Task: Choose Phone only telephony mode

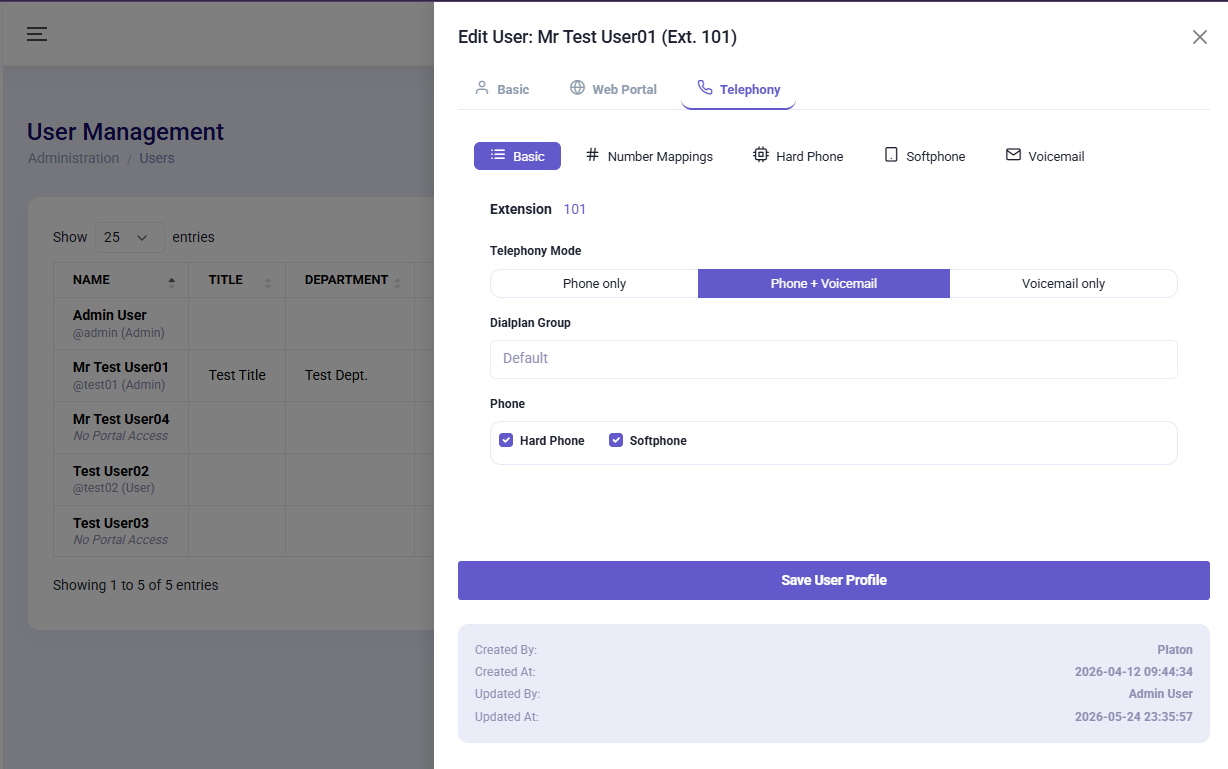Action: coord(594,283)
